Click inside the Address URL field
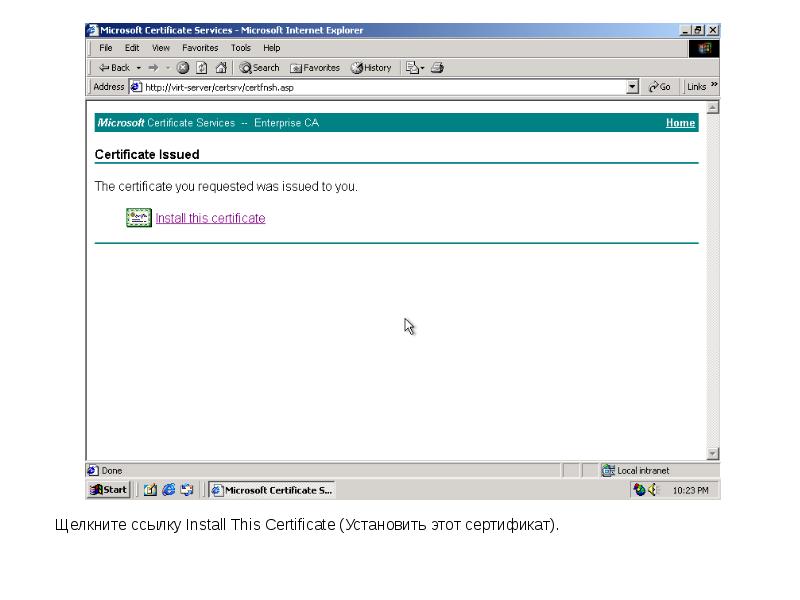The width and height of the screenshot is (800, 600). [x=380, y=87]
